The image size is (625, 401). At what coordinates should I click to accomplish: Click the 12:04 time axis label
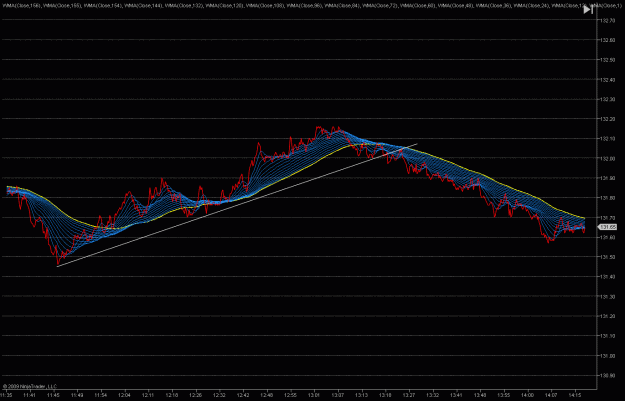coord(124,395)
